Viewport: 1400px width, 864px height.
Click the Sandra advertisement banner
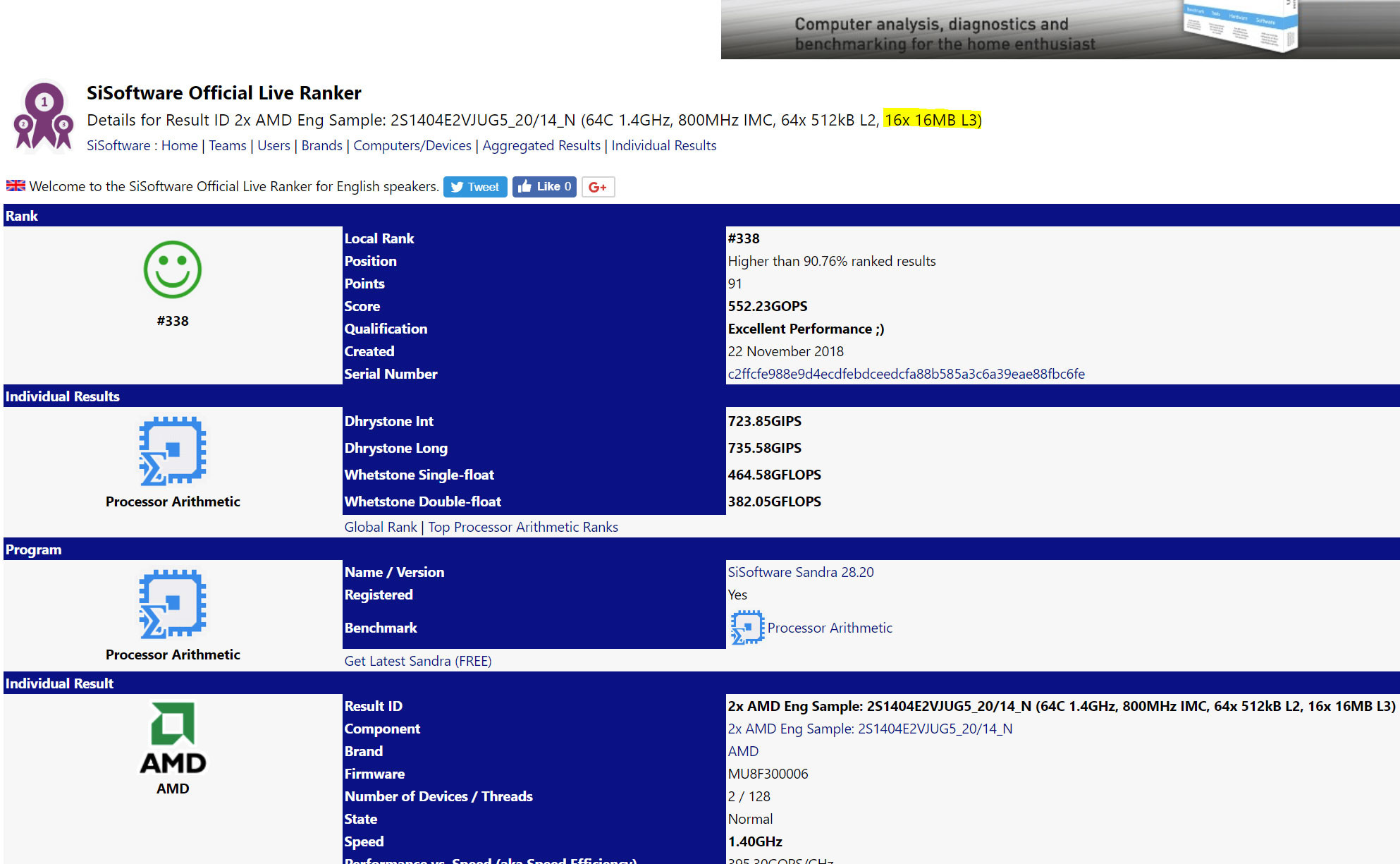[x=1060, y=30]
